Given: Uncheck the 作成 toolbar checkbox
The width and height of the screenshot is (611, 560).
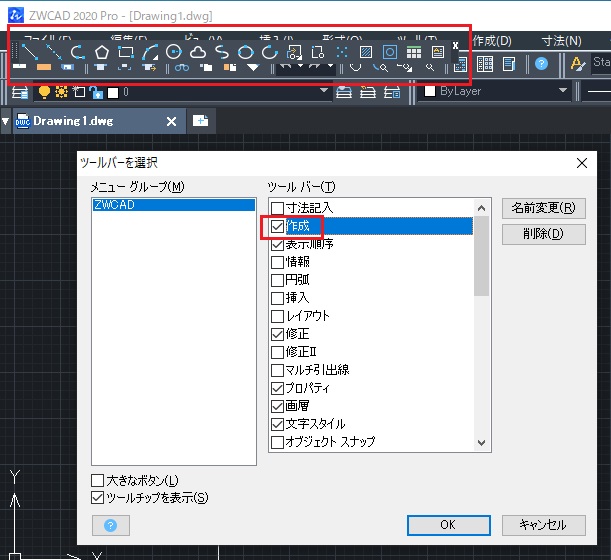Looking at the screenshot, I should click(277, 226).
